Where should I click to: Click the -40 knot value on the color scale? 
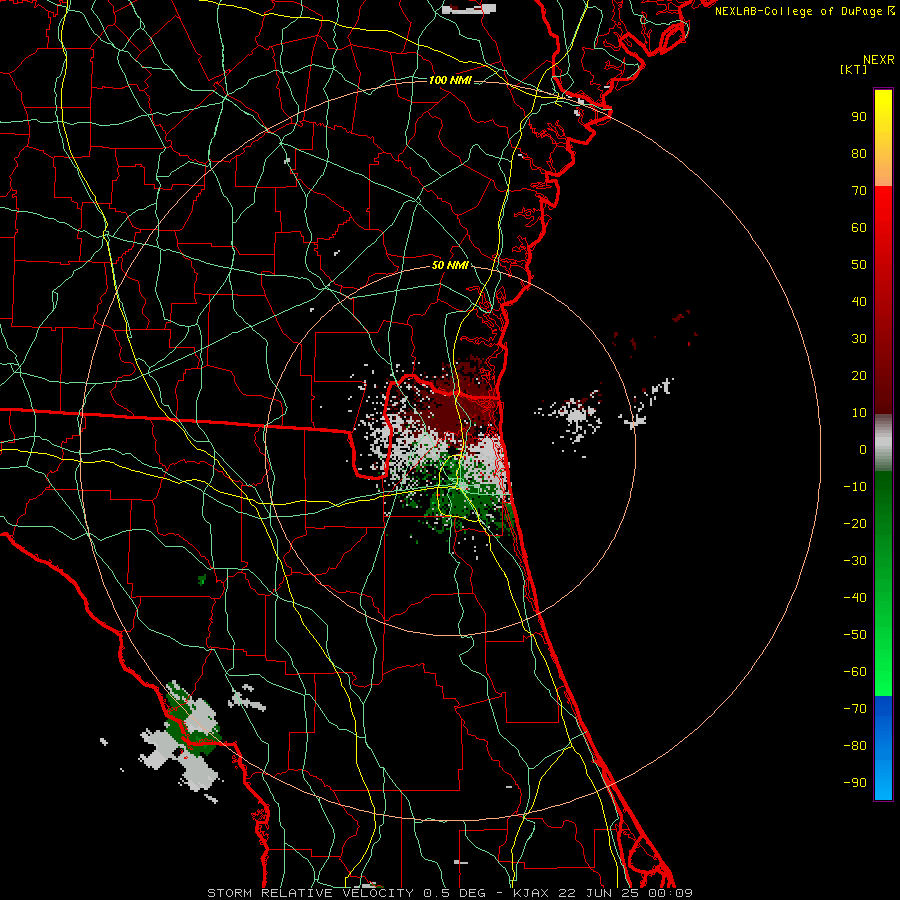[855, 598]
